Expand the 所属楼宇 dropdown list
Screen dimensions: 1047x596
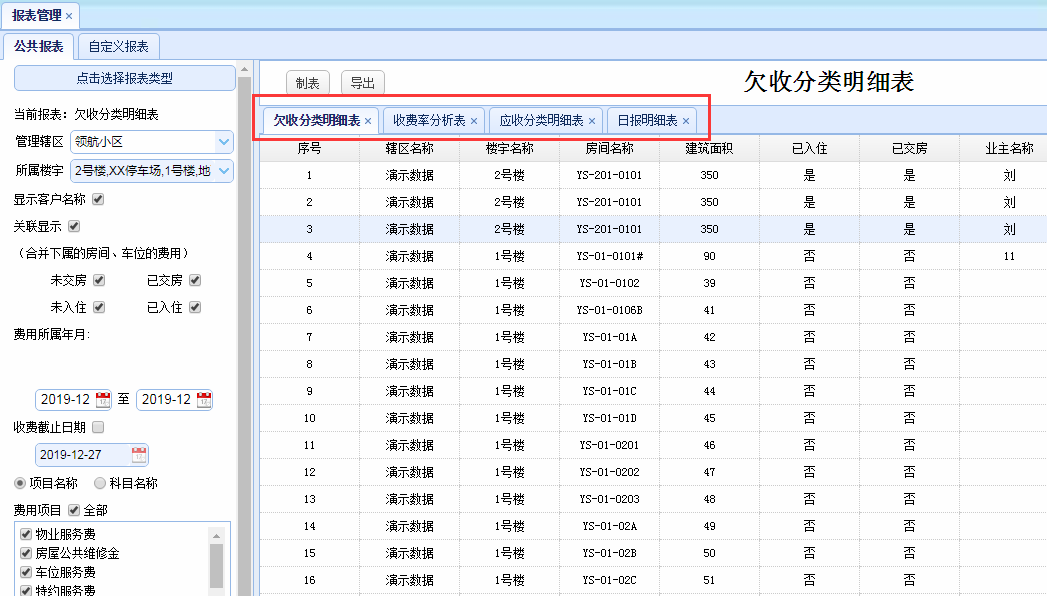(x=224, y=171)
